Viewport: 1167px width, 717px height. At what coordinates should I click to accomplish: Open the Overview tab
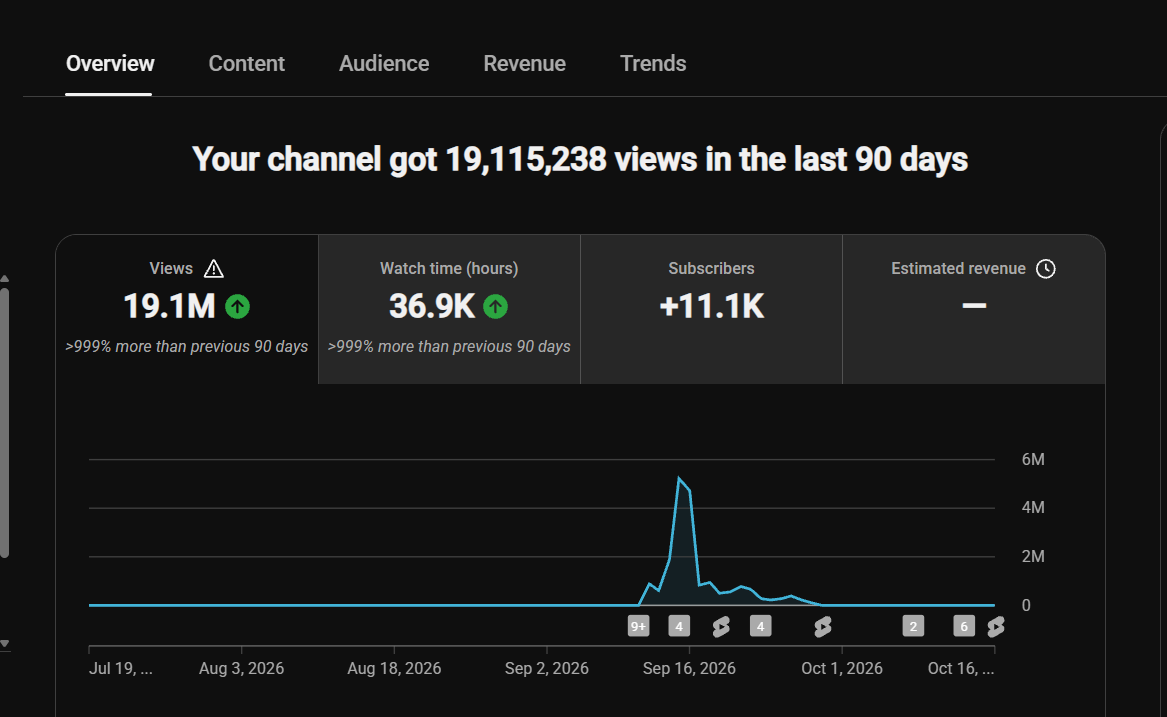pos(109,64)
